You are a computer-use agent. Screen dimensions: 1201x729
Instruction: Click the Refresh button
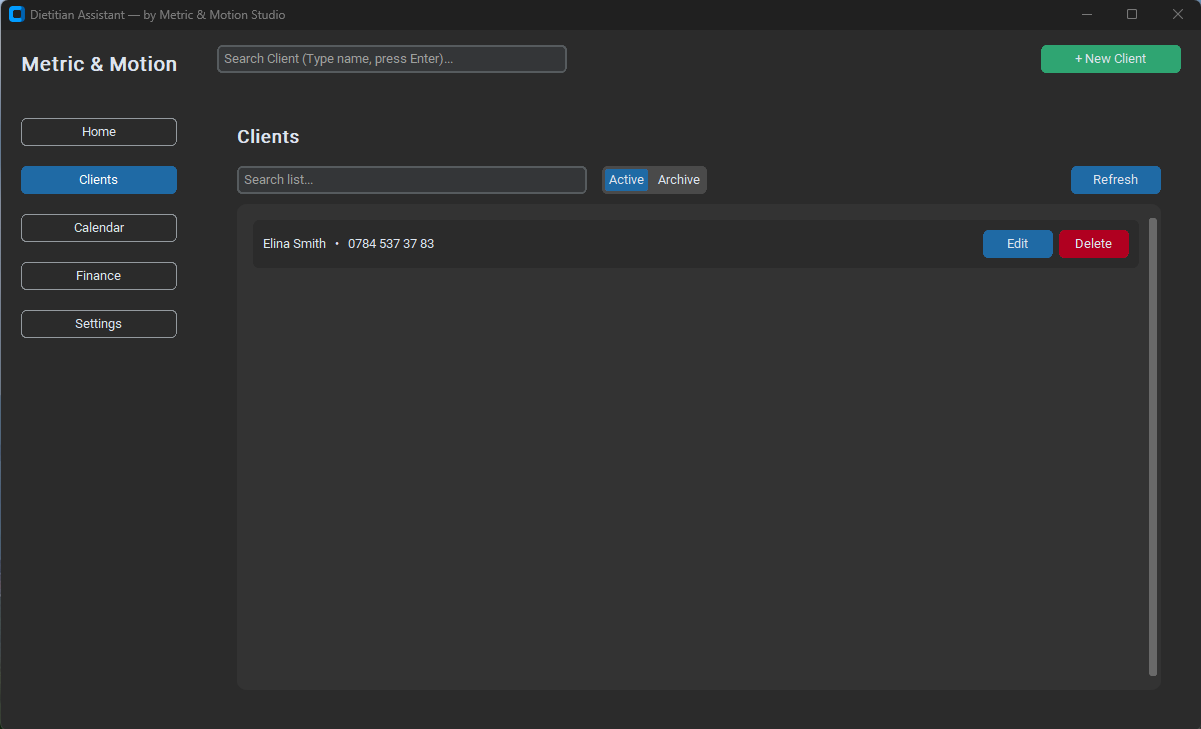click(x=1116, y=180)
